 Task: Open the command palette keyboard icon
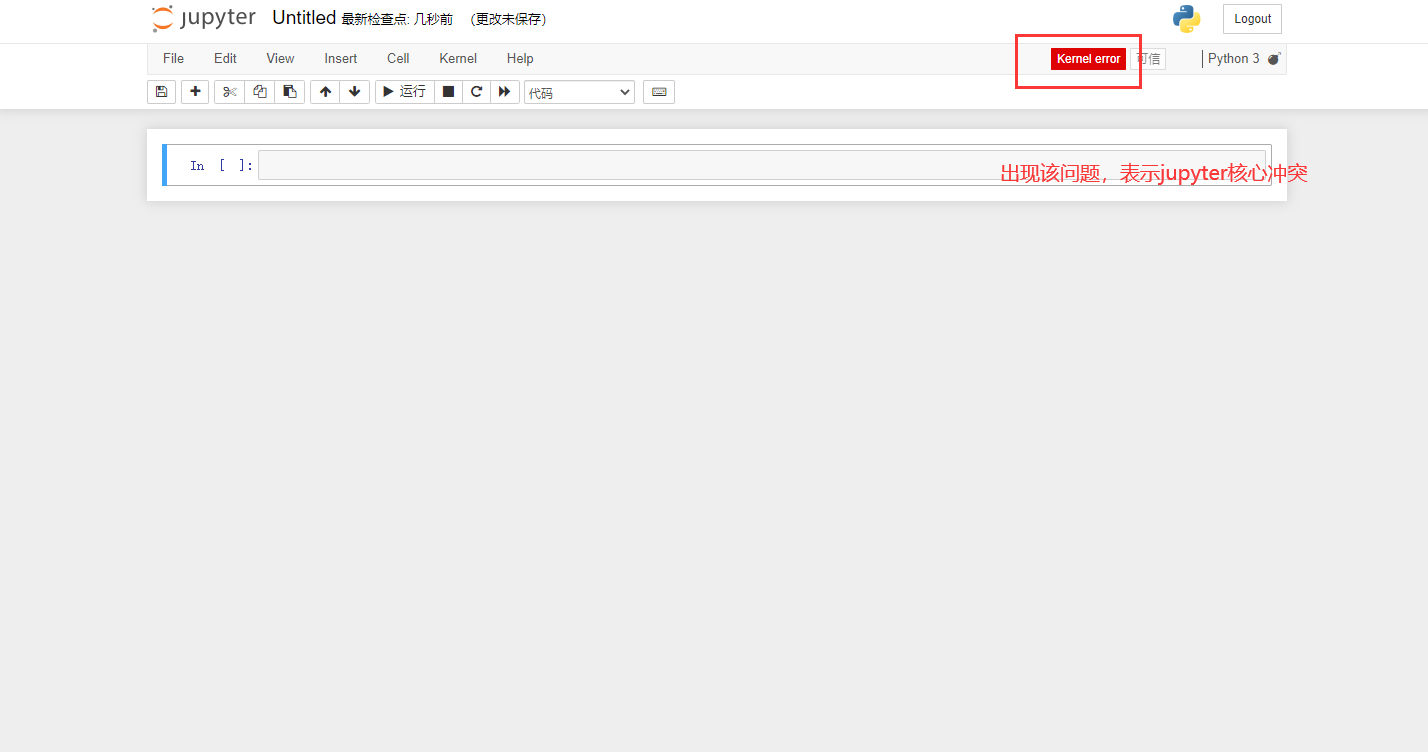coord(659,92)
